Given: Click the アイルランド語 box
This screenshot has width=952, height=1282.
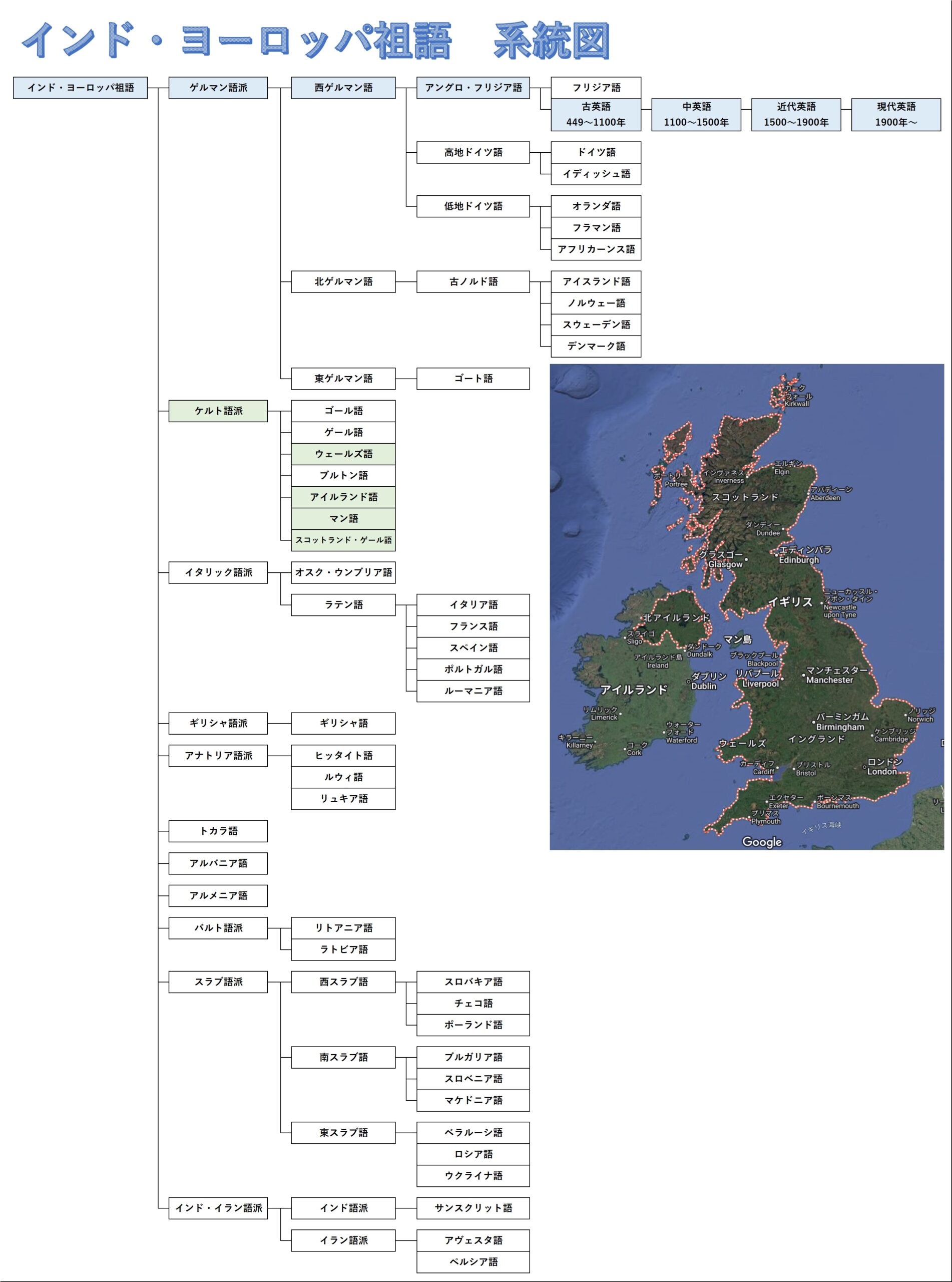Looking at the screenshot, I should click(343, 497).
